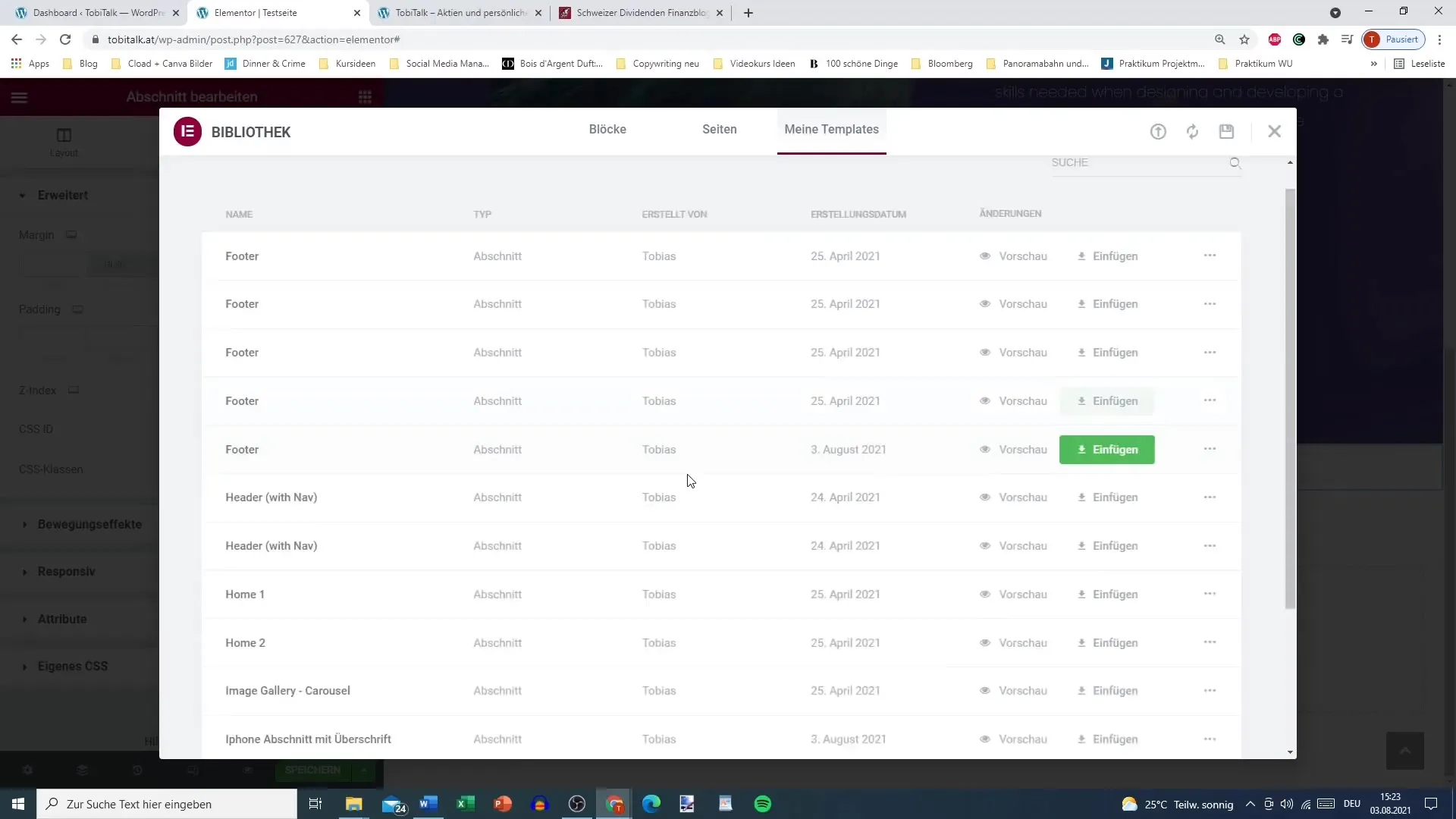Reload the page in Chrome
Screen dimensions: 1456x819
(x=65, y=39)
